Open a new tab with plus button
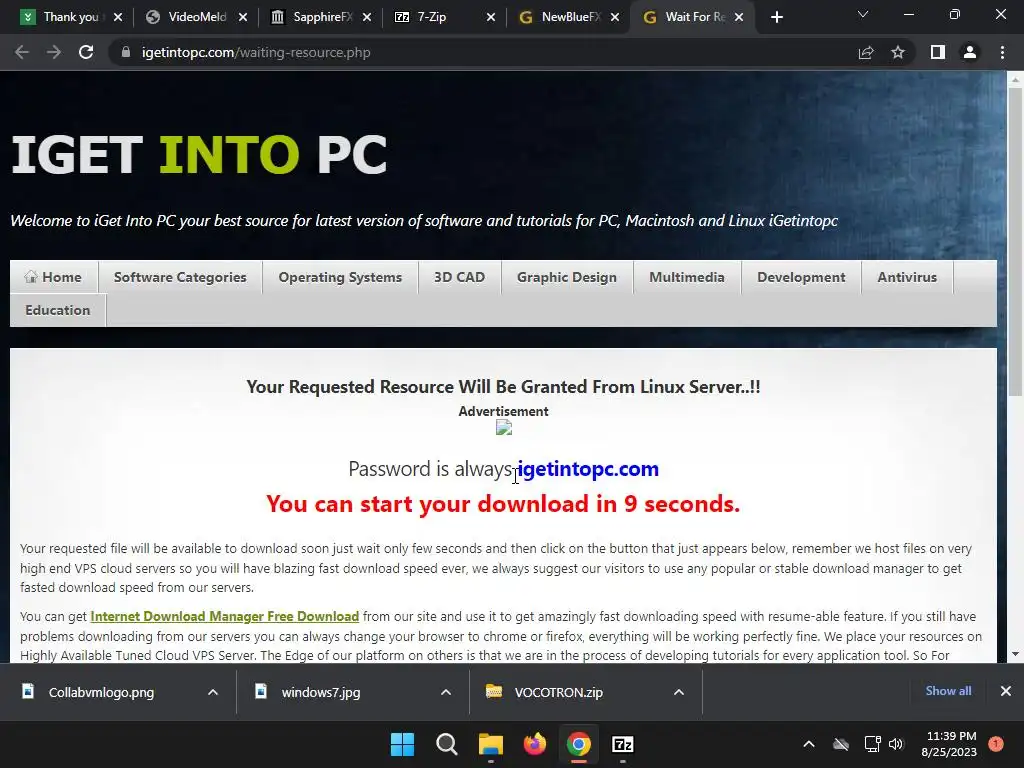Image resolution: width=1024 pixels, height=768 pixels. (x=776, y=17)
